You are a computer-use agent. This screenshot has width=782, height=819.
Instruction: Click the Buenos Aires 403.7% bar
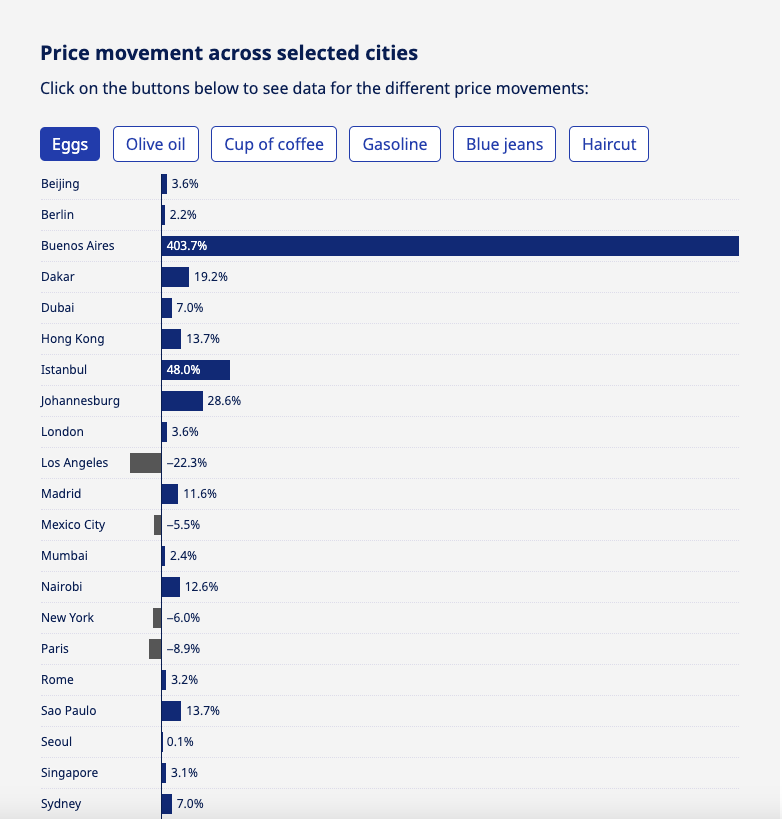450,246
